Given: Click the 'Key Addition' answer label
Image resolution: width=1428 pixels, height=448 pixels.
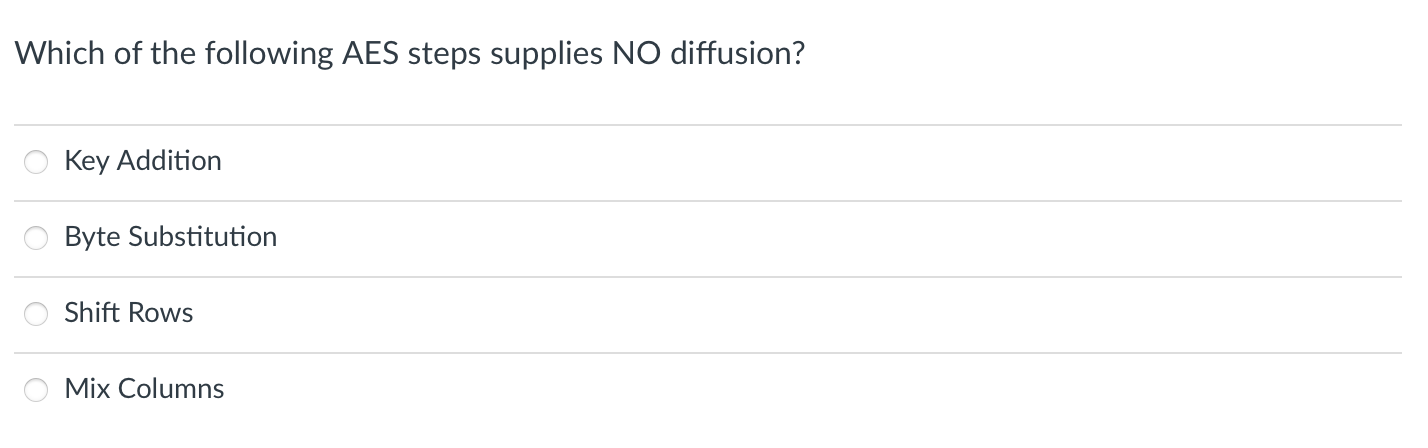Looking at the screenshot, I should (x=143, y=161).
